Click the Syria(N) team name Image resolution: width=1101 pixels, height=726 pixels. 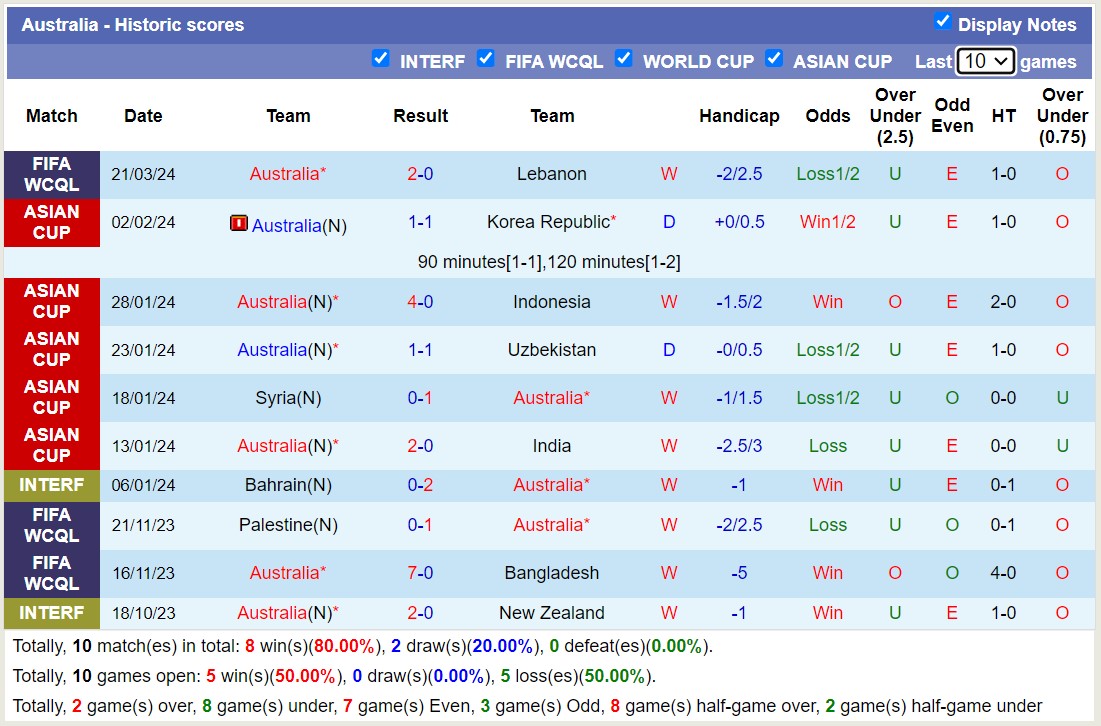point(288,398)
